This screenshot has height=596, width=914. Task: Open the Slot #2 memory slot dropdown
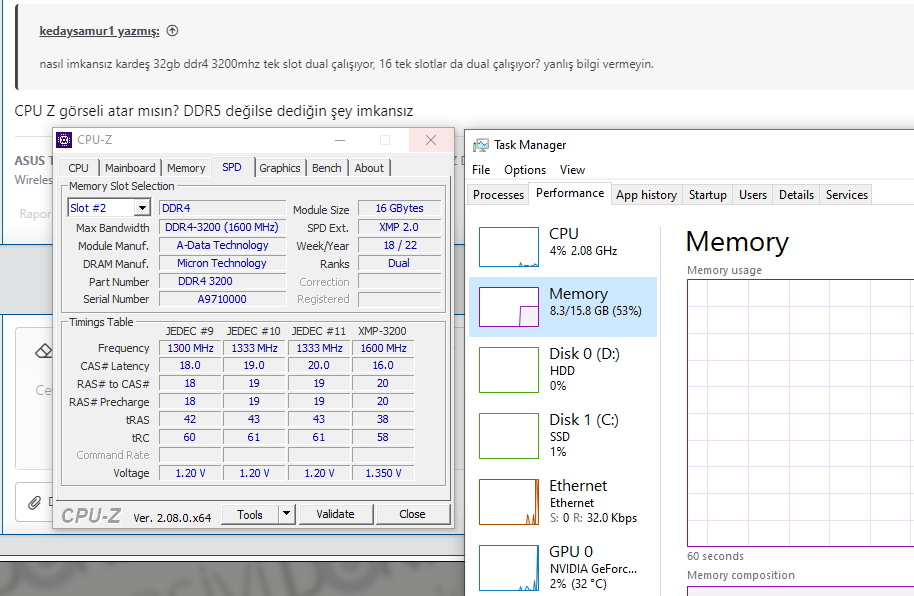point(142,208)
